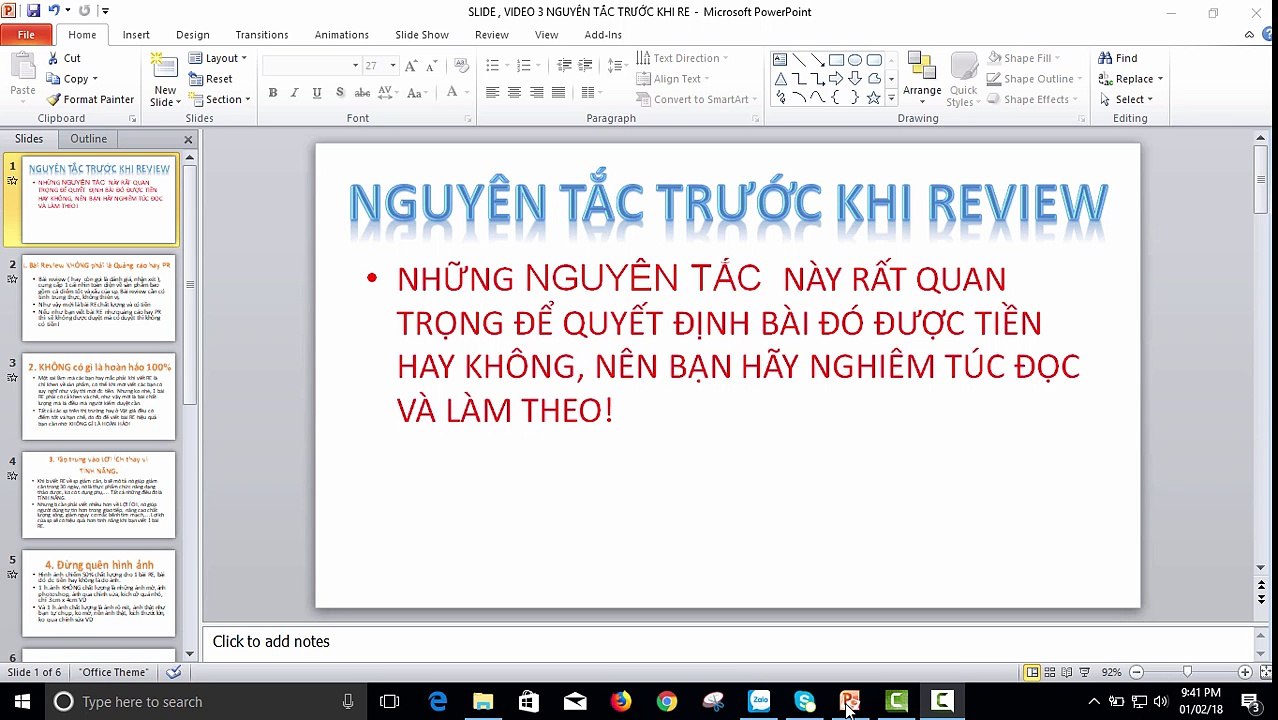
Task: Open Google Chrome from the taskbar
Action: click(x=666, y=702)
